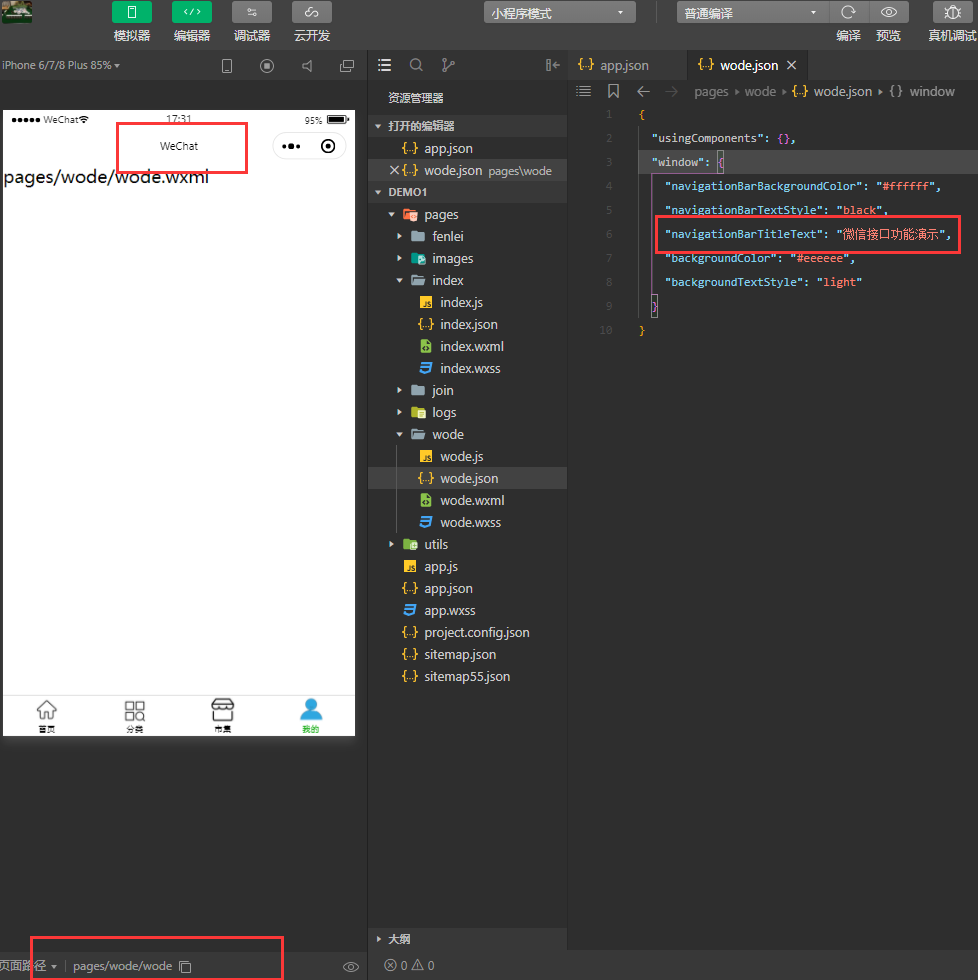Open iPhone 6/7/8 Plus device dropdown
Viewport: 978px width, 980px height.
pos(61,65)
